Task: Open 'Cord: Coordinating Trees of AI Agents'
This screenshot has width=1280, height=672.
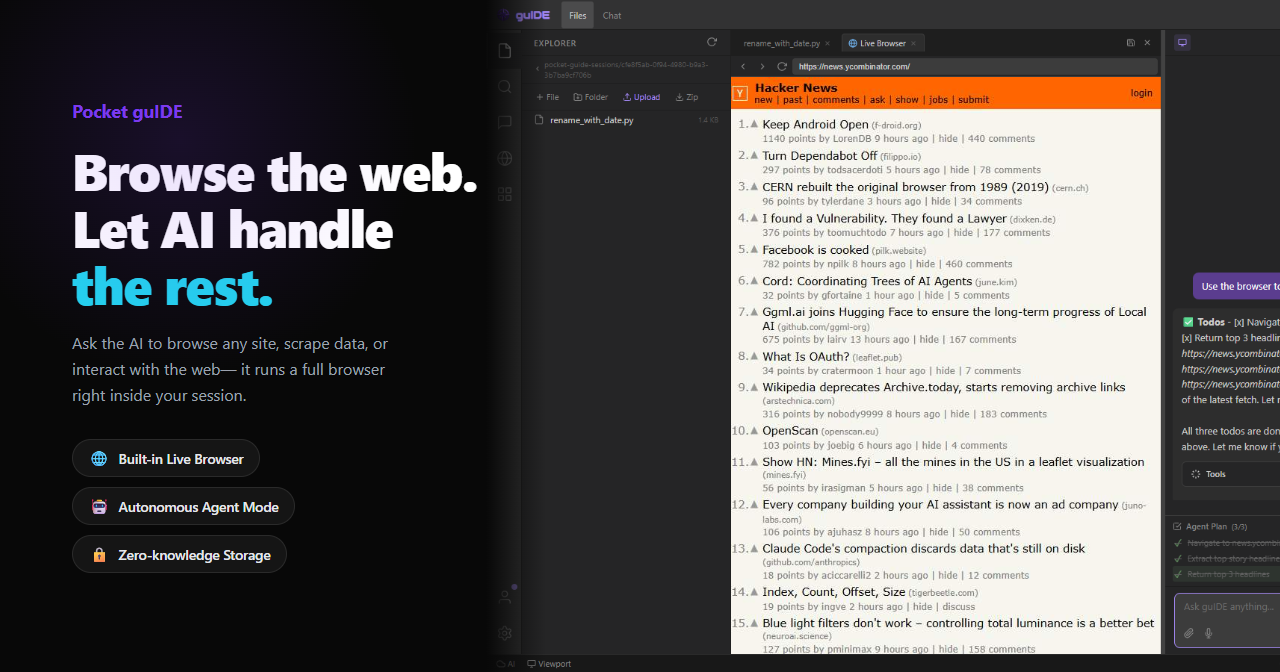Action: [x=867, y=281]
